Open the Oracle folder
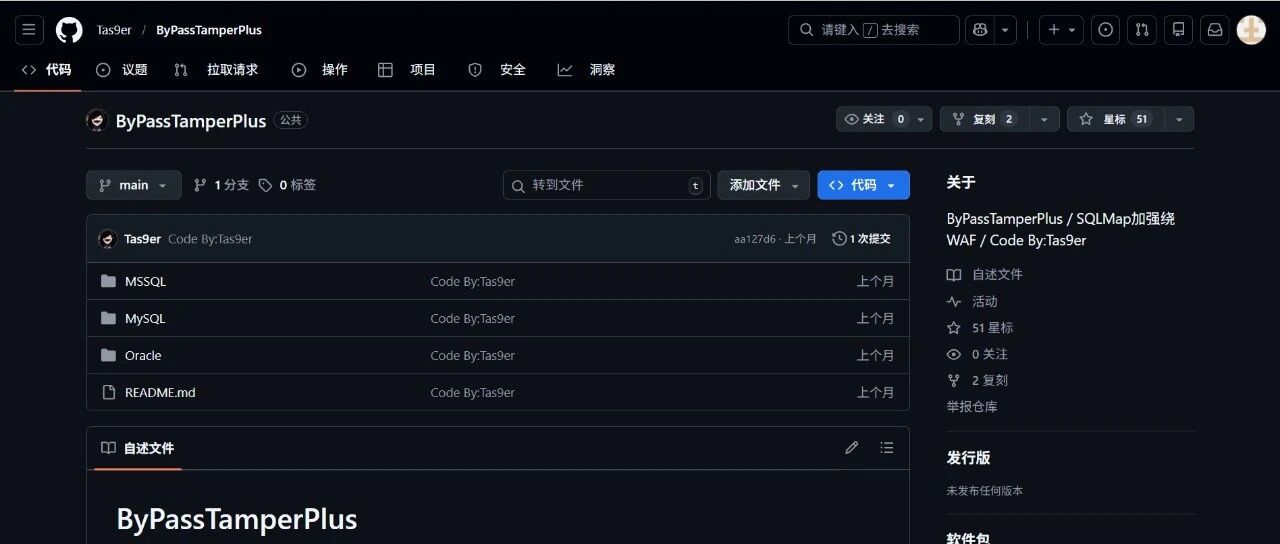 click(143, 356)
